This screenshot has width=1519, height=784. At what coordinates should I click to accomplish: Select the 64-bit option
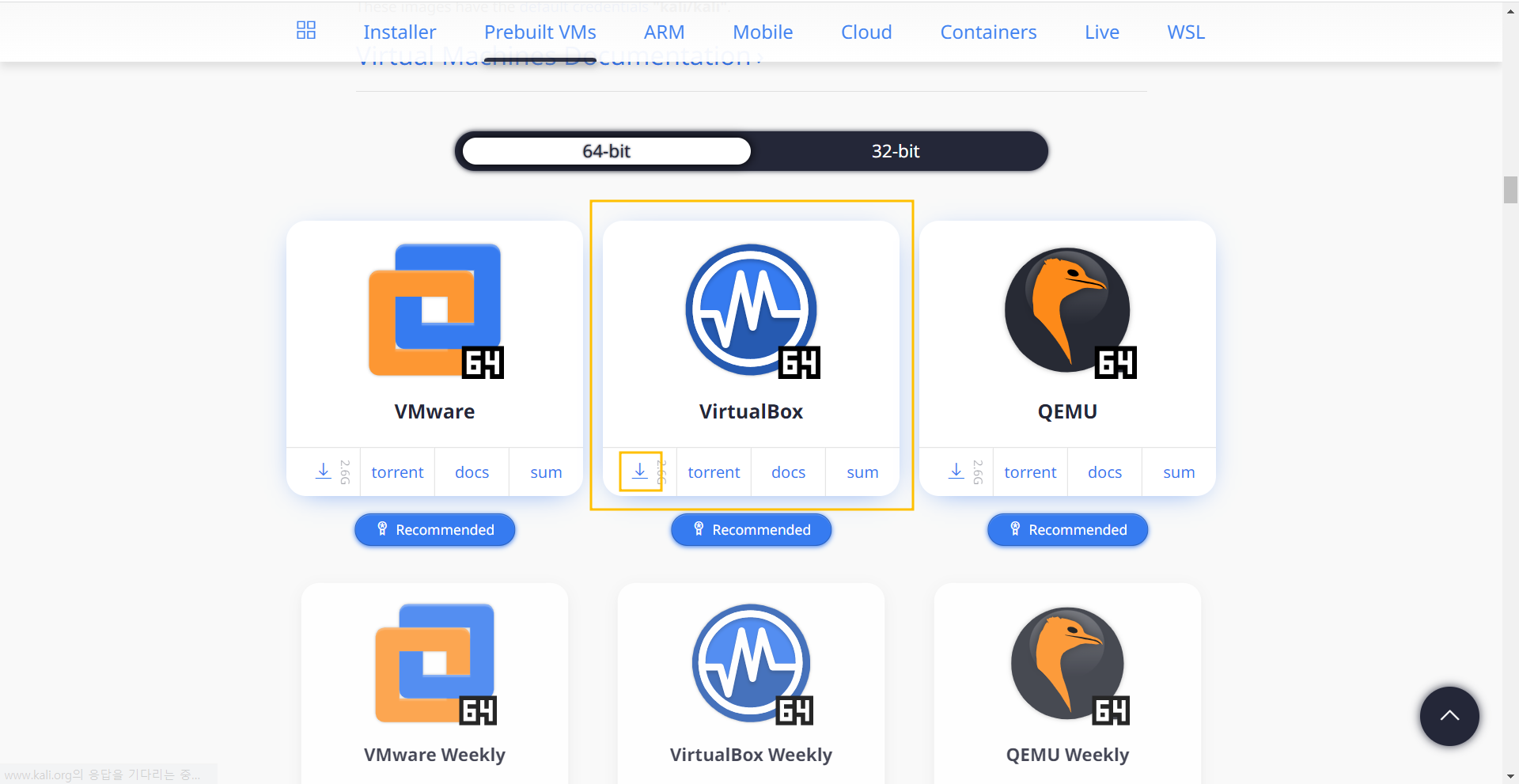click(x=607, y=151)
